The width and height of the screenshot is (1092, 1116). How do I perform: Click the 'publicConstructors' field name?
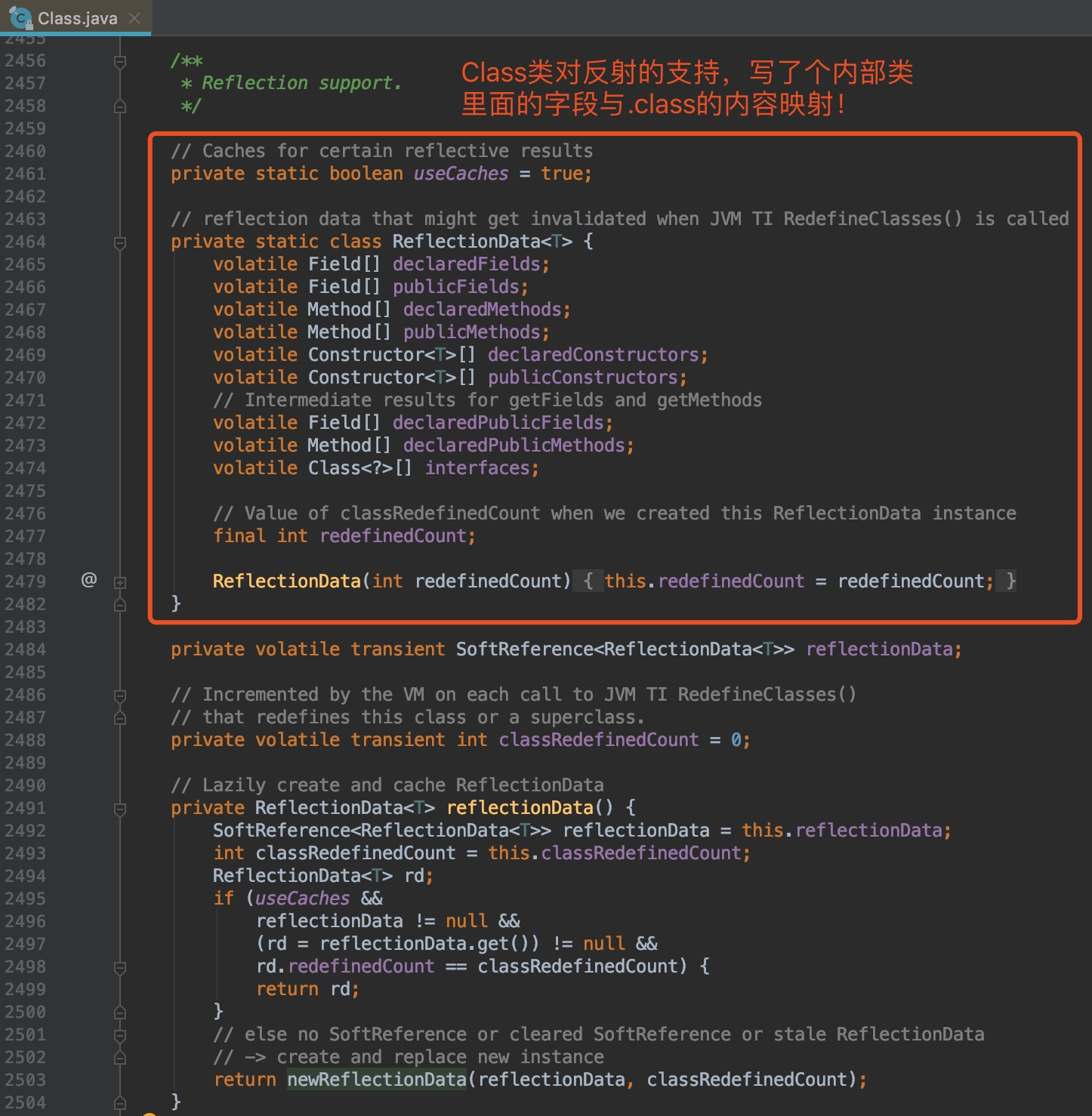(583, 378)
